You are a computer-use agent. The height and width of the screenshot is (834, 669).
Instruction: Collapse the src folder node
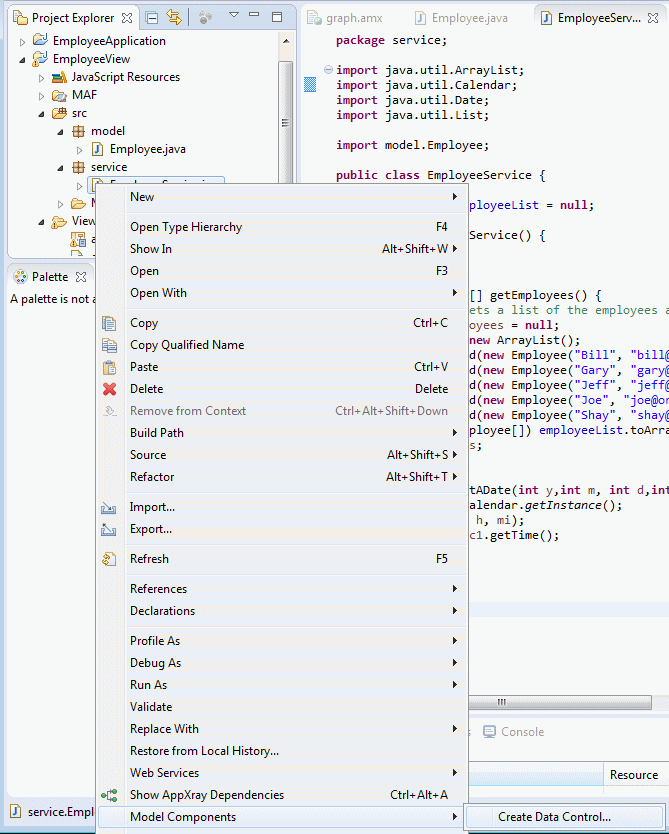click(41, 114)
